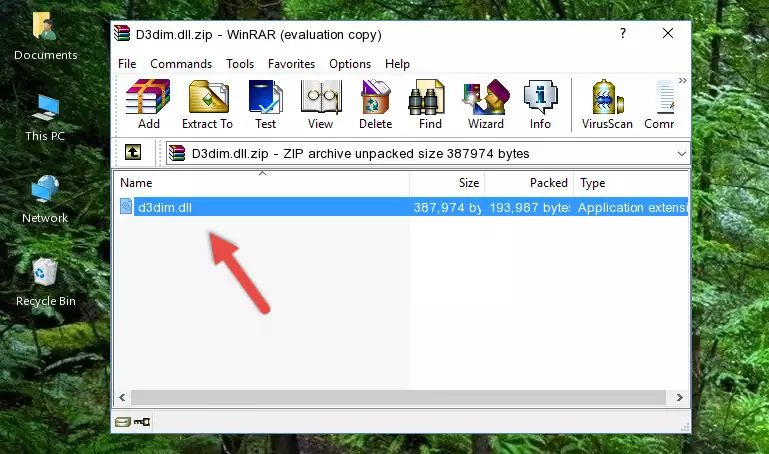
Task: Click the Delete toolbar icon
Action: [x=375, y=104]
